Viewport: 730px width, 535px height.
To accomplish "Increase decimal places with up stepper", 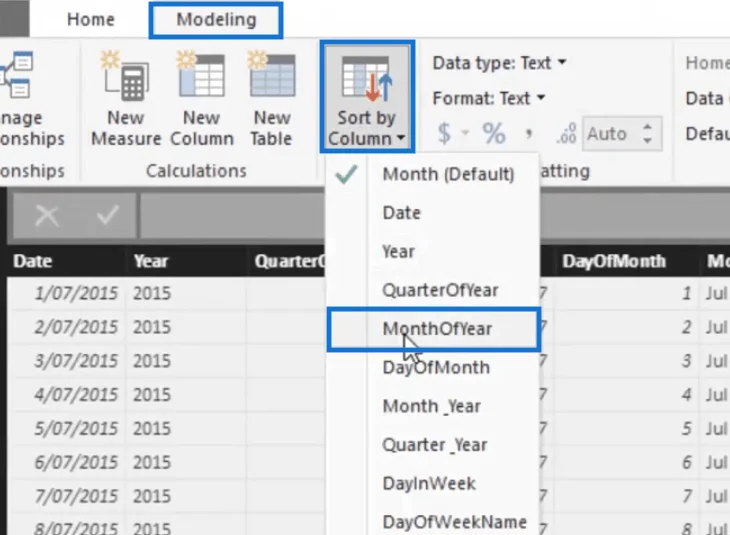I will pos(647,127).
